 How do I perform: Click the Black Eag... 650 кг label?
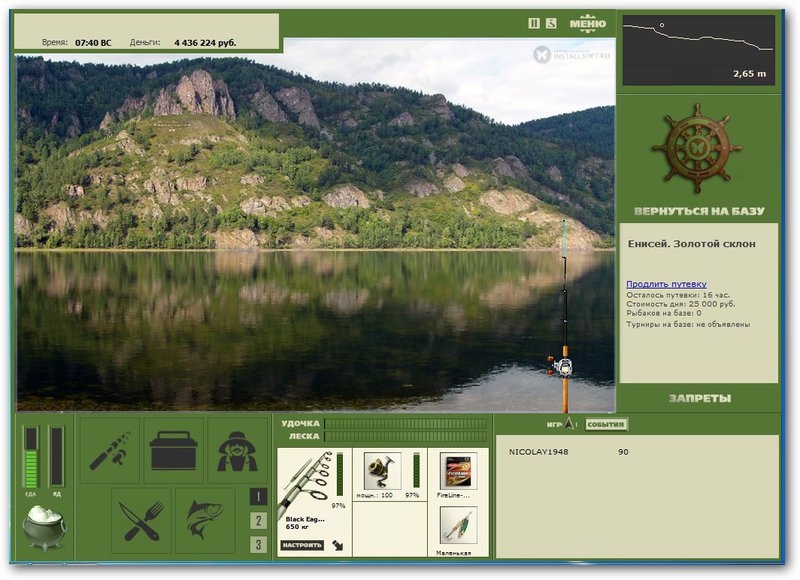click(x=305, y=523)
